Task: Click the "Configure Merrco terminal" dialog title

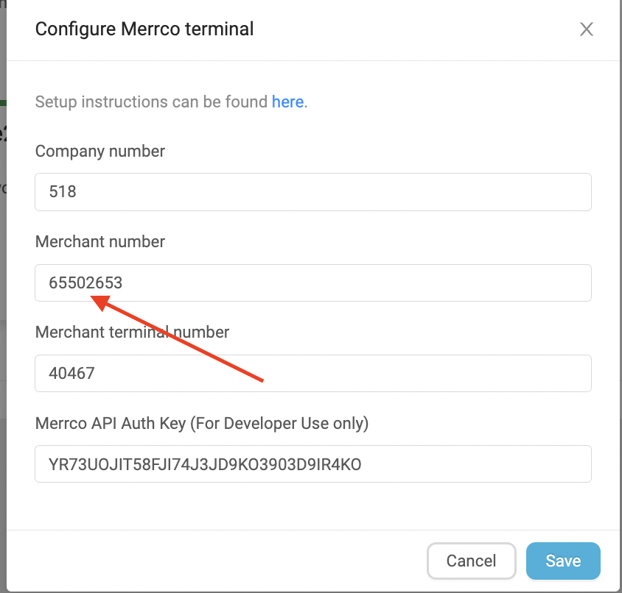Action: (x=144, y=29)
